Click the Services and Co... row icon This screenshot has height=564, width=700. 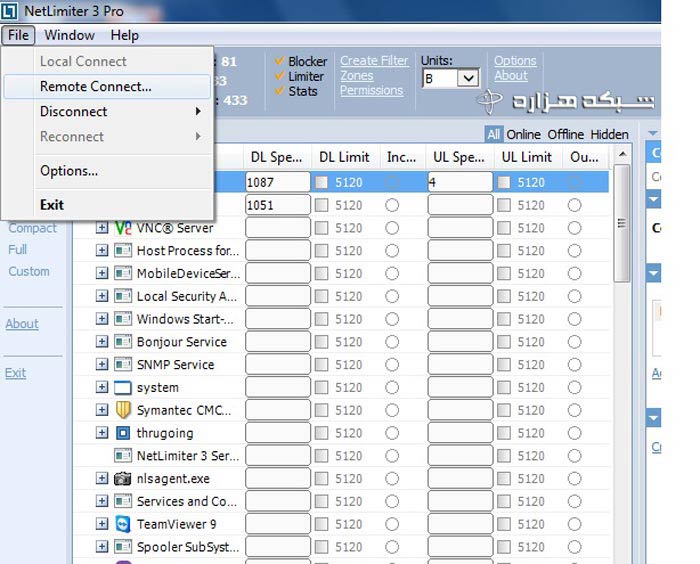[123, 501]
